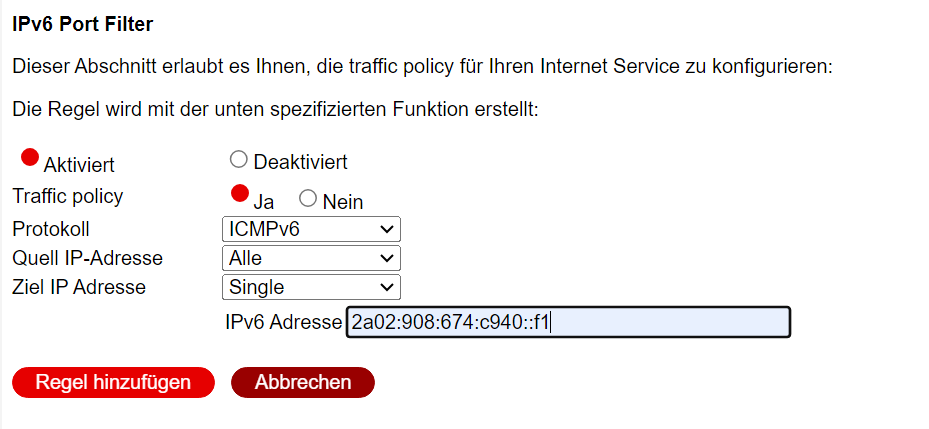Click into the IPv6 Adresse input field
Image resolution: width=929 pixels, height=429 pixels.
click(568, 322)
